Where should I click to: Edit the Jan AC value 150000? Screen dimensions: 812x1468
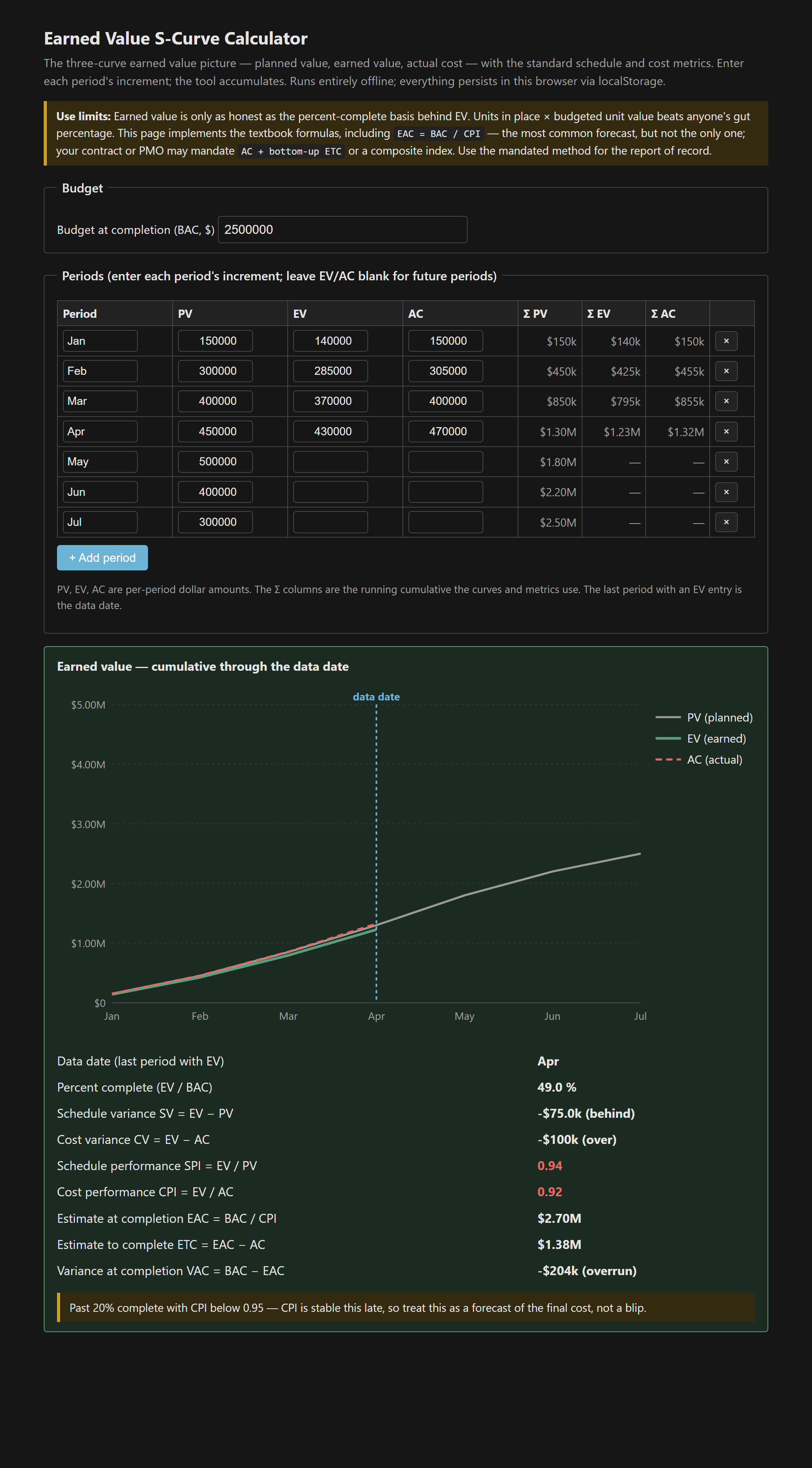[445, 341]
